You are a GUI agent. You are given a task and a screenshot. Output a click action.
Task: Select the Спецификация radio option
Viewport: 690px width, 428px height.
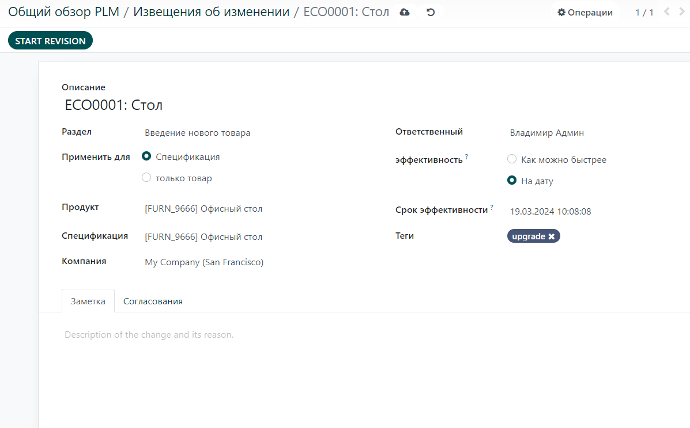(x=147, y=156)
